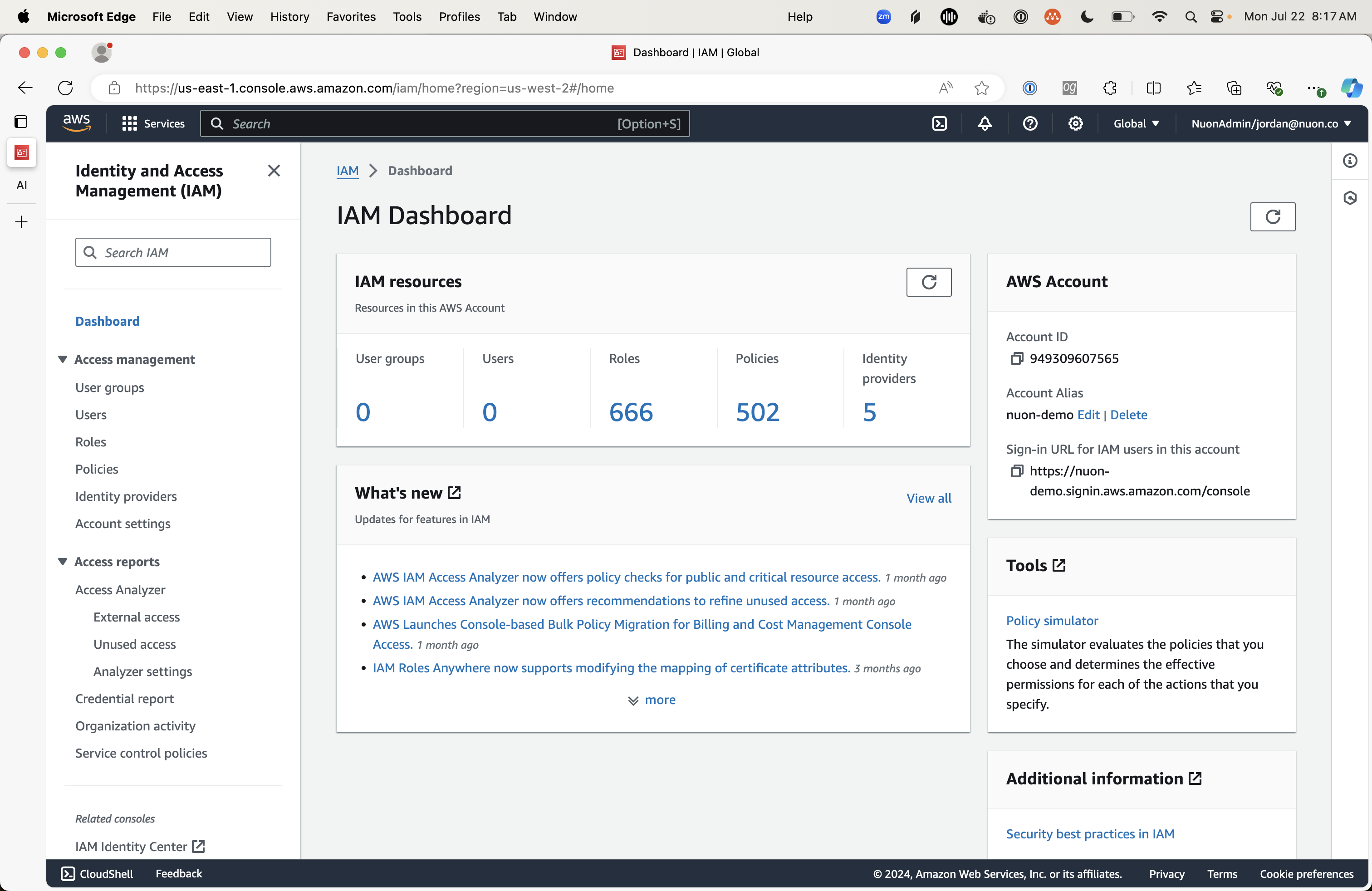The width and height of the screenshot is (1372, 891).
Task: Open the Services grid menu
Action: coord(153,123)
